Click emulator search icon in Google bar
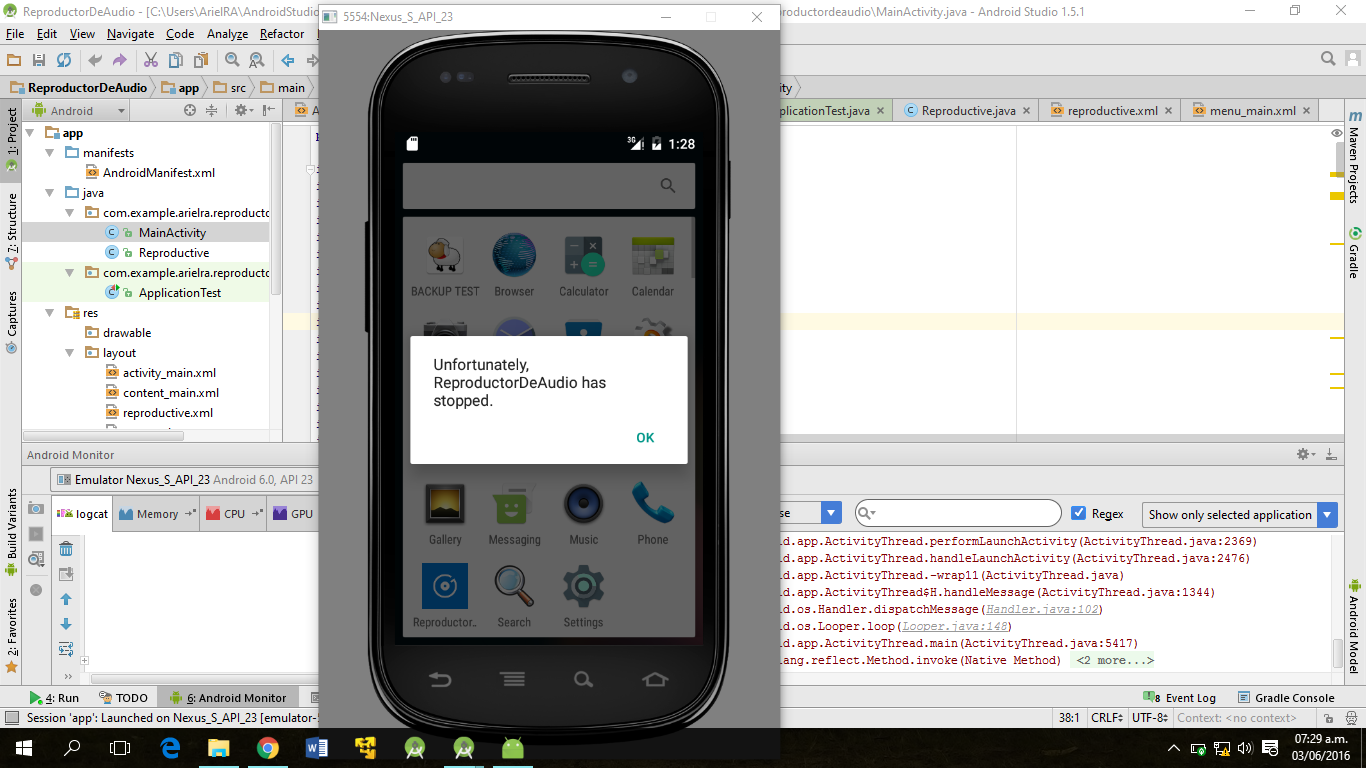 [668, 186]
